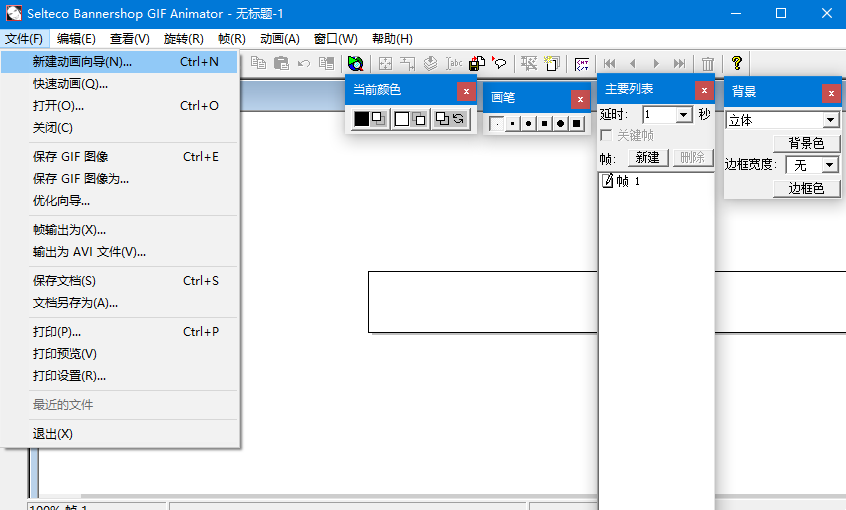This screenshot has height=510, width=846.
Task: Click the document-properties icon beside Undo
Action: click(326, 63)
